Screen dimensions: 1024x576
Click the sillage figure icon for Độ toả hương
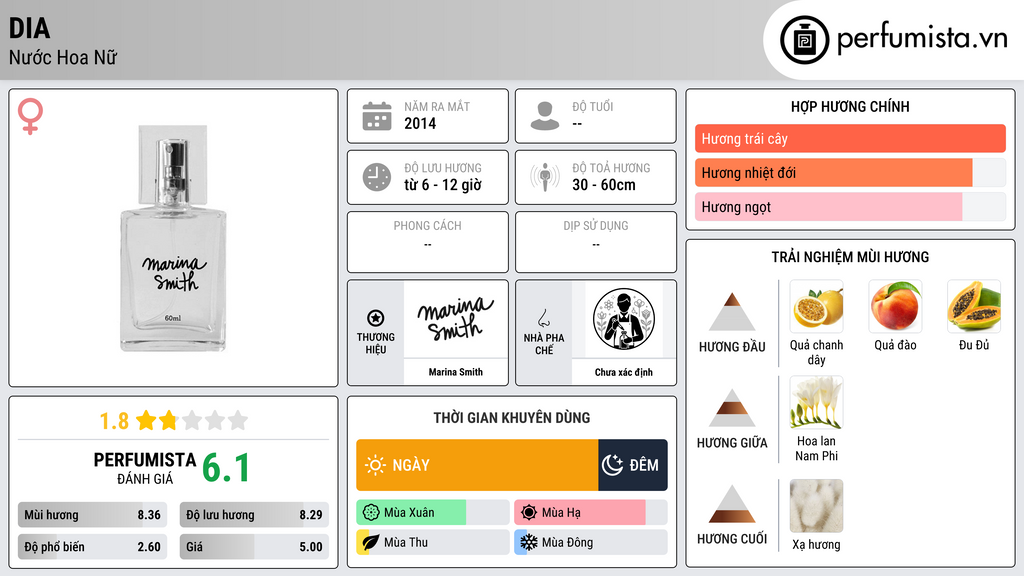coord(545,177)
